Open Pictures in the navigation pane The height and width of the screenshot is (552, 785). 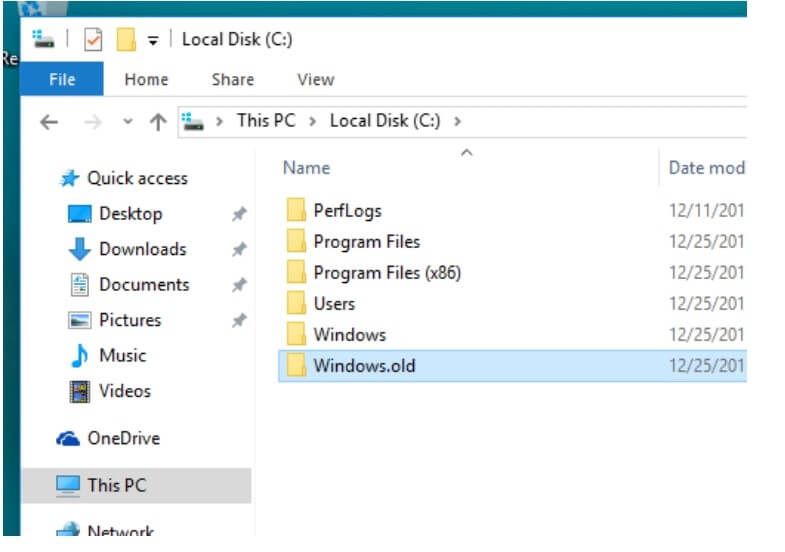point(130,320)
